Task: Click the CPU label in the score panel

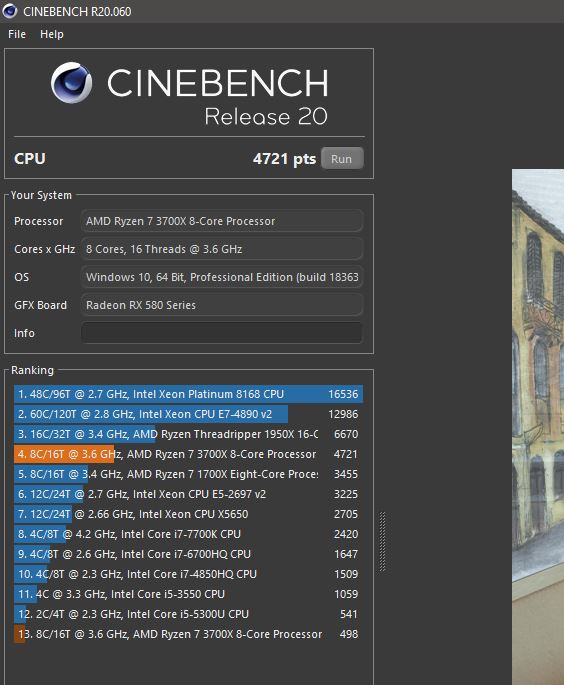Action: [30, 159]
